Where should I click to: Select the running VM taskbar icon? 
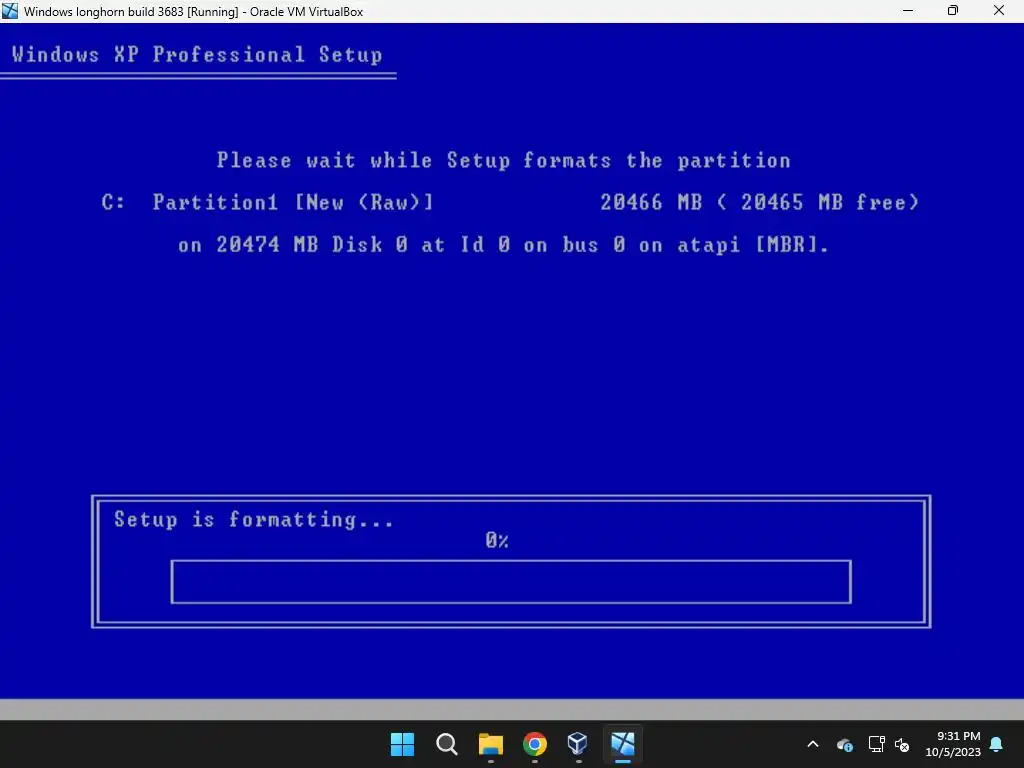pyautogui.click(x=622, y=744)
